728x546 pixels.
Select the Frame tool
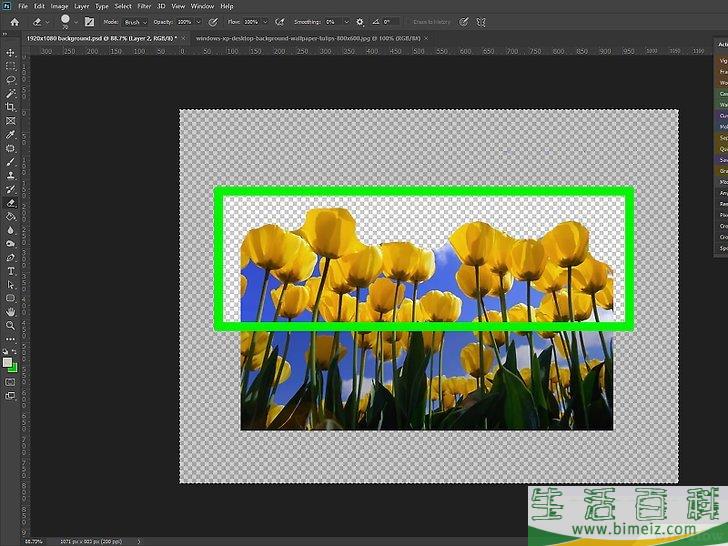point(10,121)
